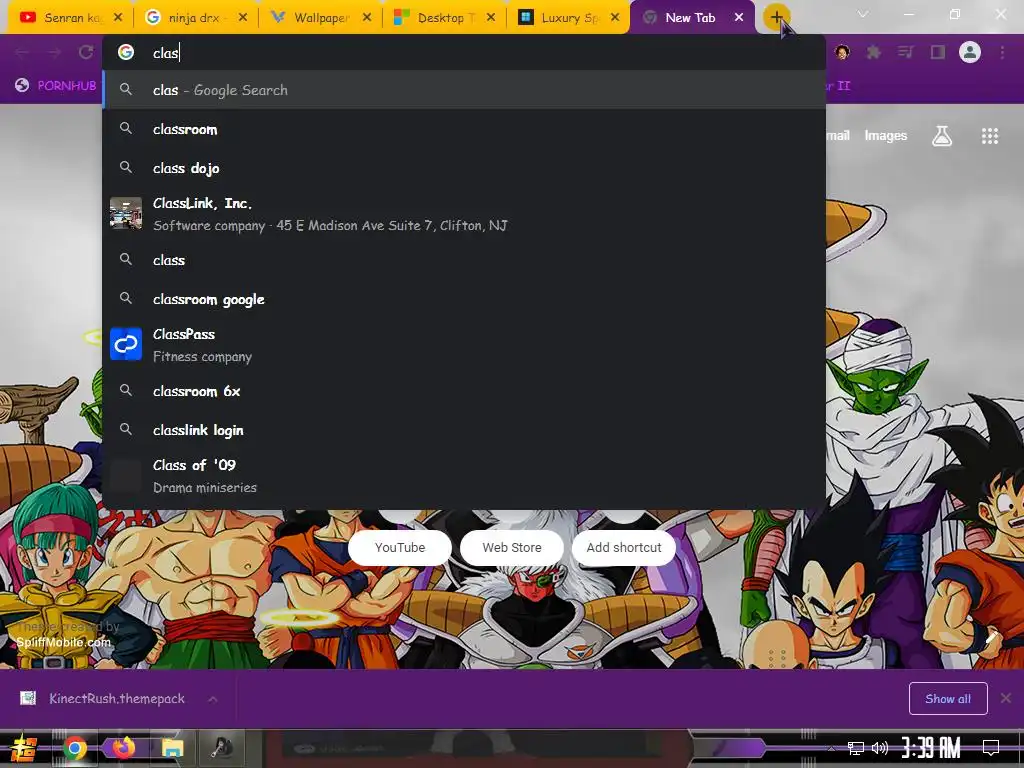Expand the KinectRush.themepack download options
Image resolution: width=1024 pixels, height=768 pixels.
213,699
